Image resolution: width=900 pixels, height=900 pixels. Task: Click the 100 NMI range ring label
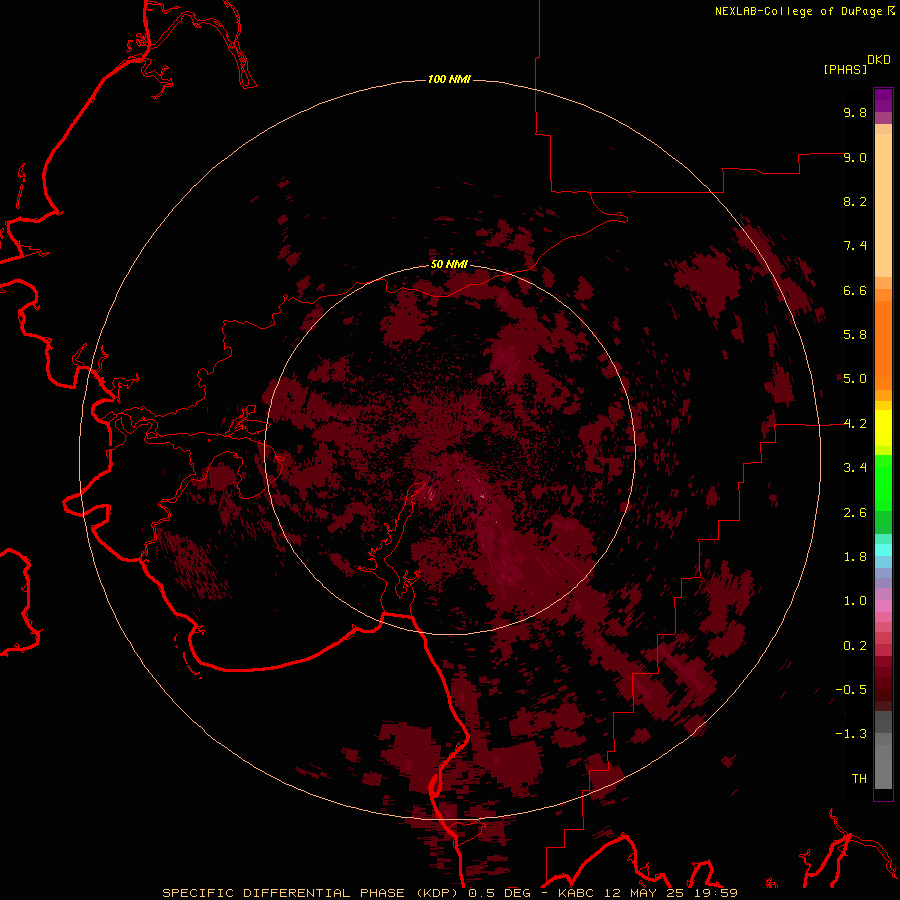coord(449,79)
